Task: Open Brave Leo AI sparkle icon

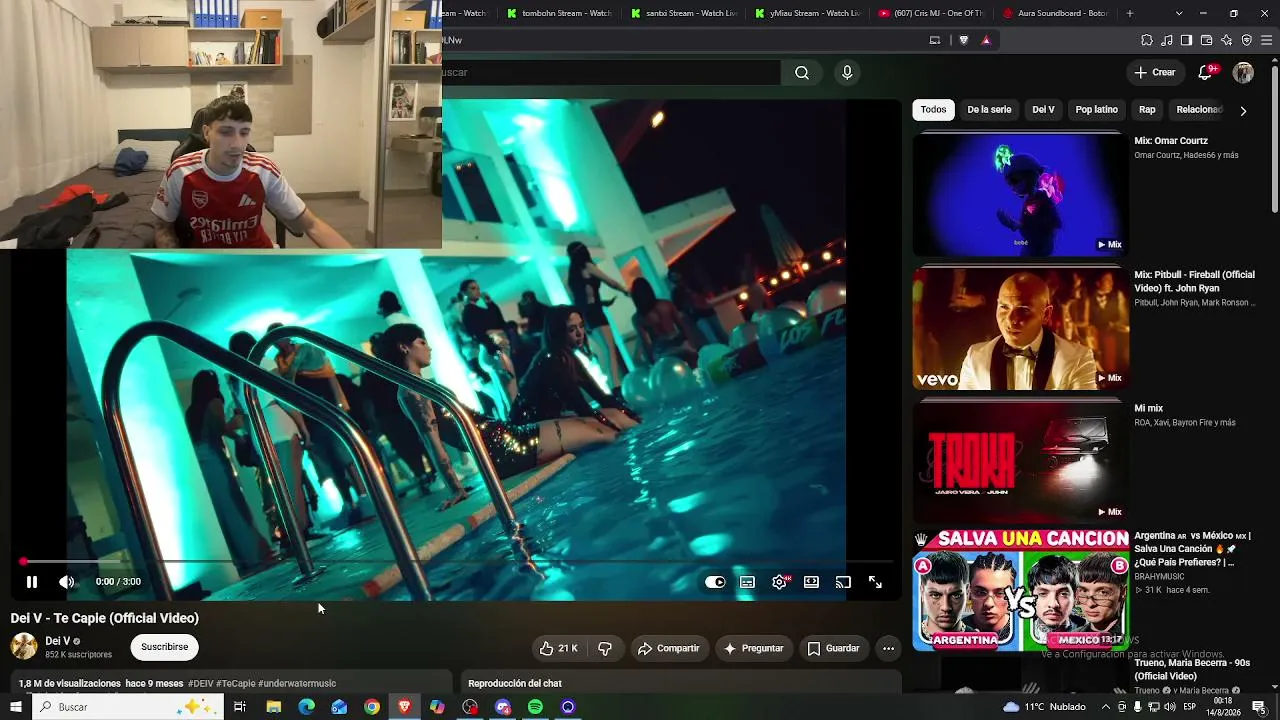Action: click(x=1227, y=40)
